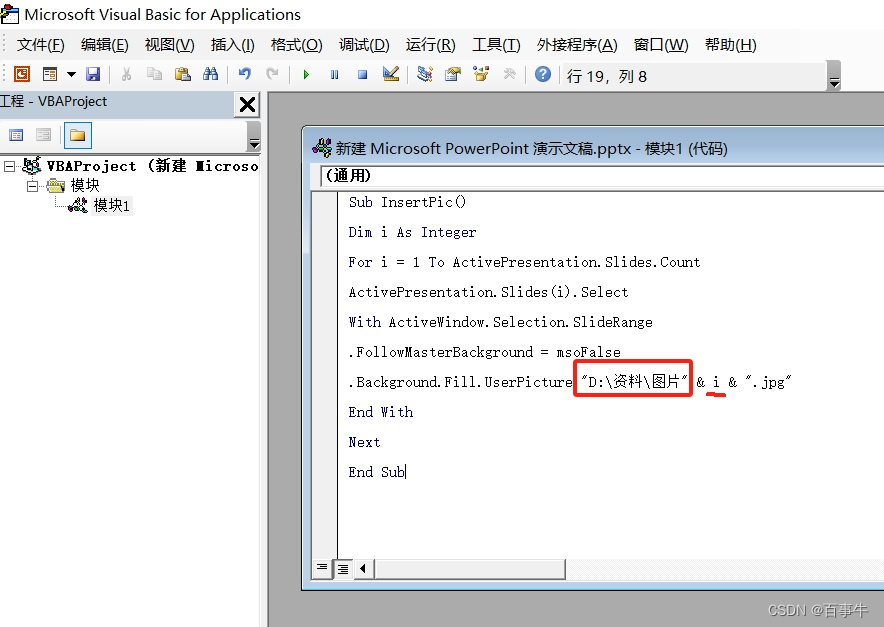Open Properties Window toolbar icon
884x627 pixels.
point(453,74)
